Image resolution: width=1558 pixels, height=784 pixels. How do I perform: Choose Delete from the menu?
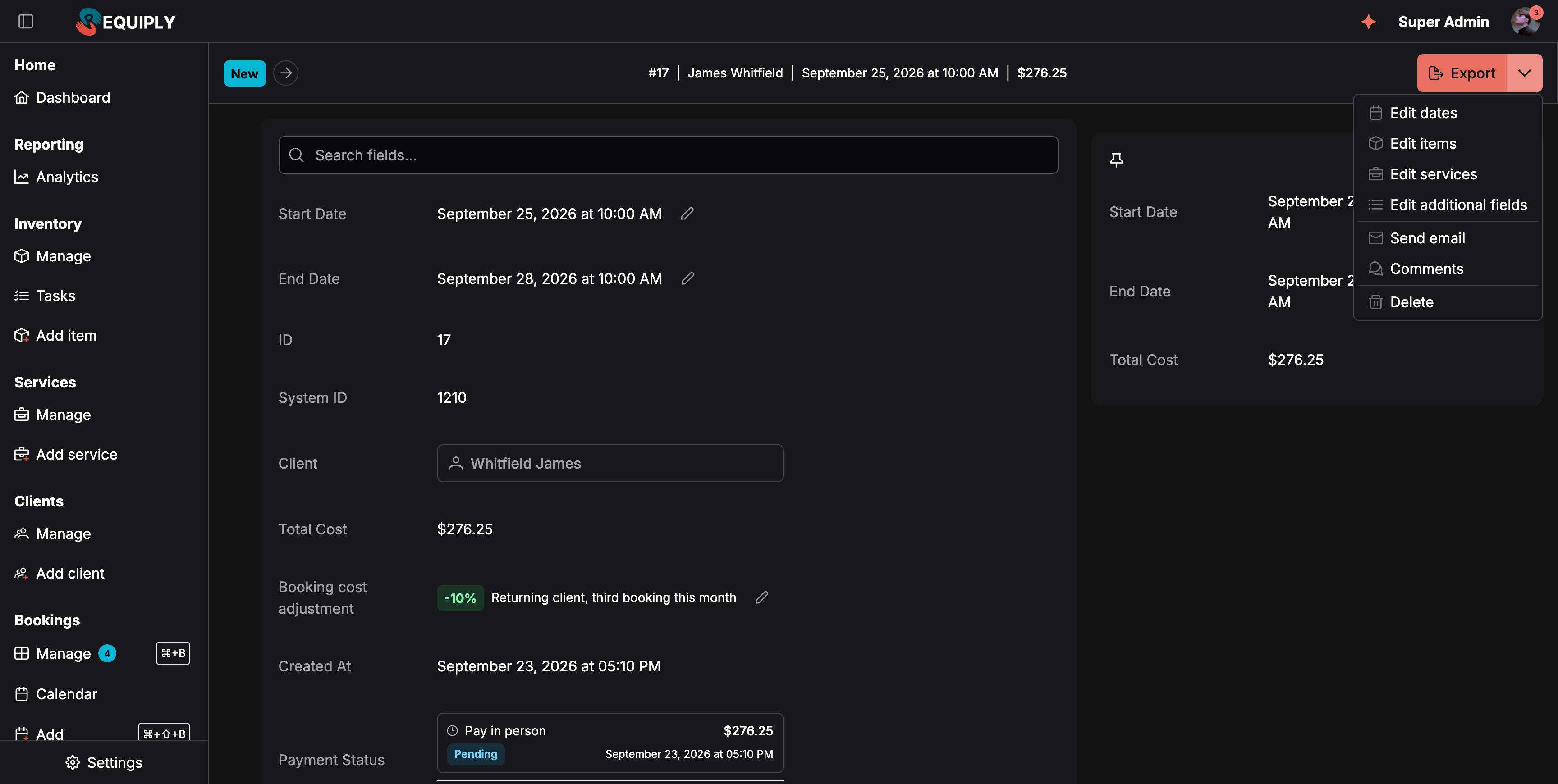pos(1447,302)
